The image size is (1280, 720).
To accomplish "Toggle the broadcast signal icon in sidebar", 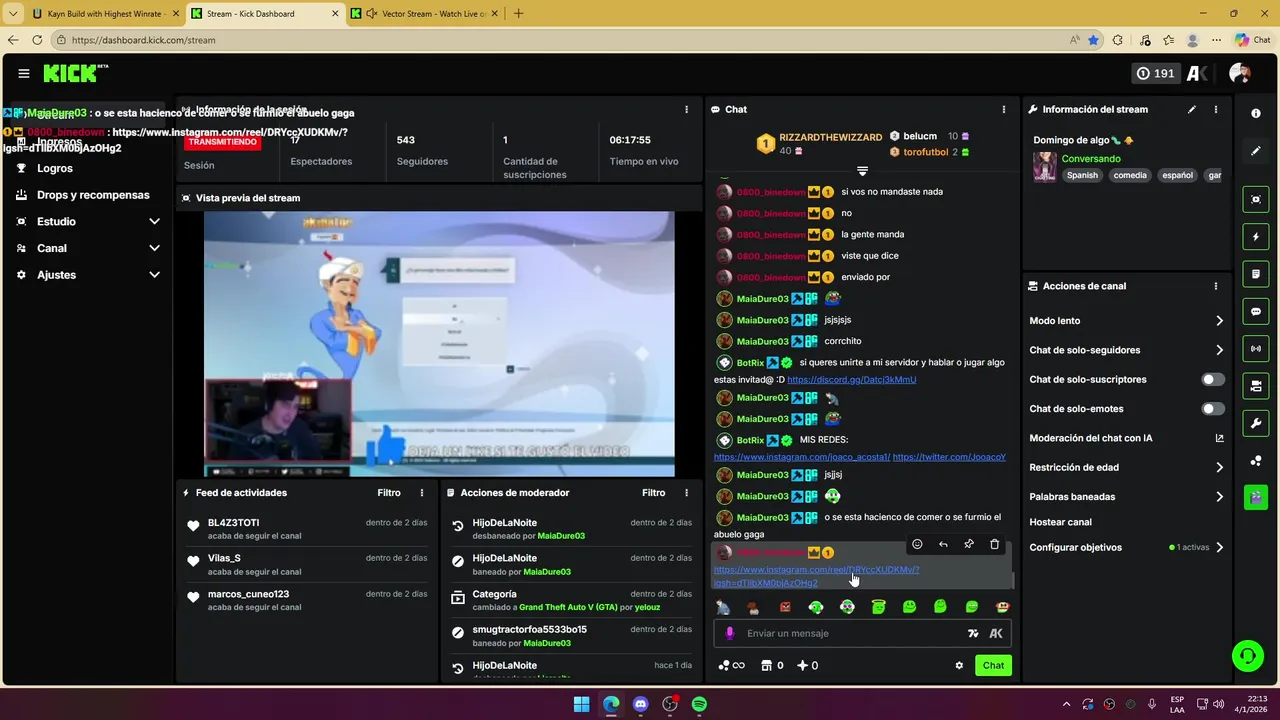I will [x=1256, y=349].
